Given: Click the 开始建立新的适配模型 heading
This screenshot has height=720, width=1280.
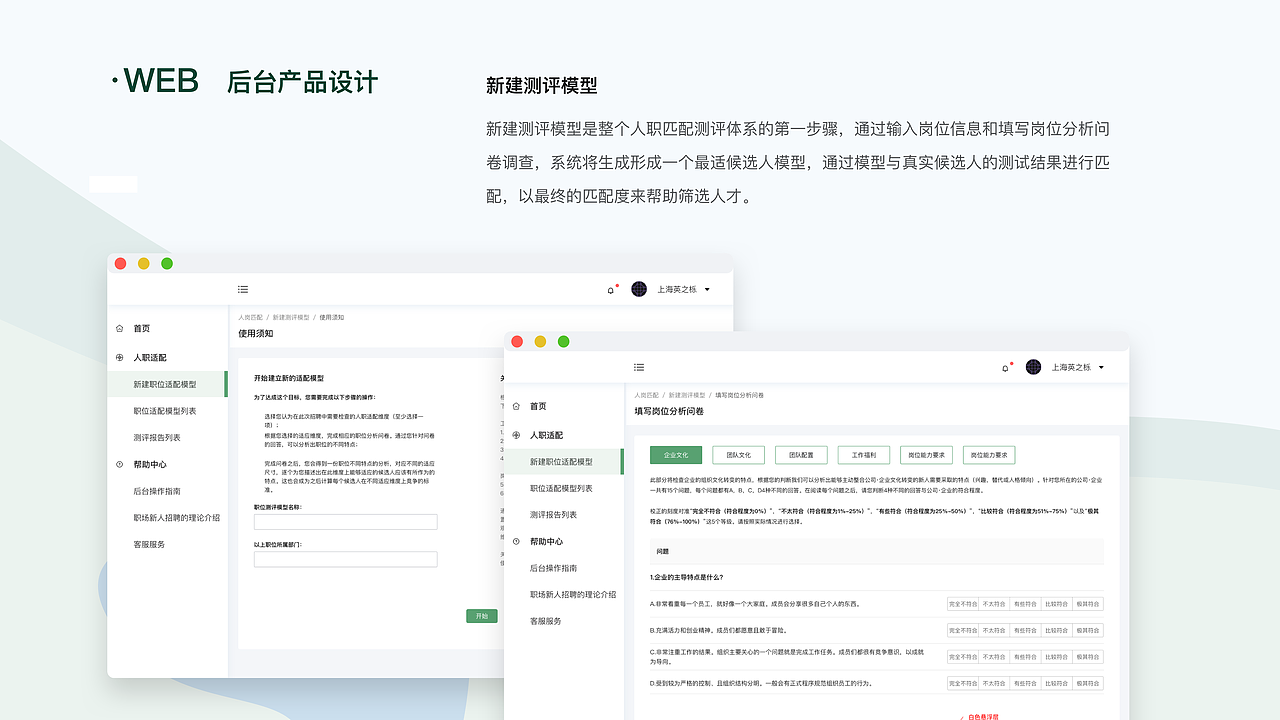Looking at the screenshot, I should pyautogui.click(x=289, y=378).
